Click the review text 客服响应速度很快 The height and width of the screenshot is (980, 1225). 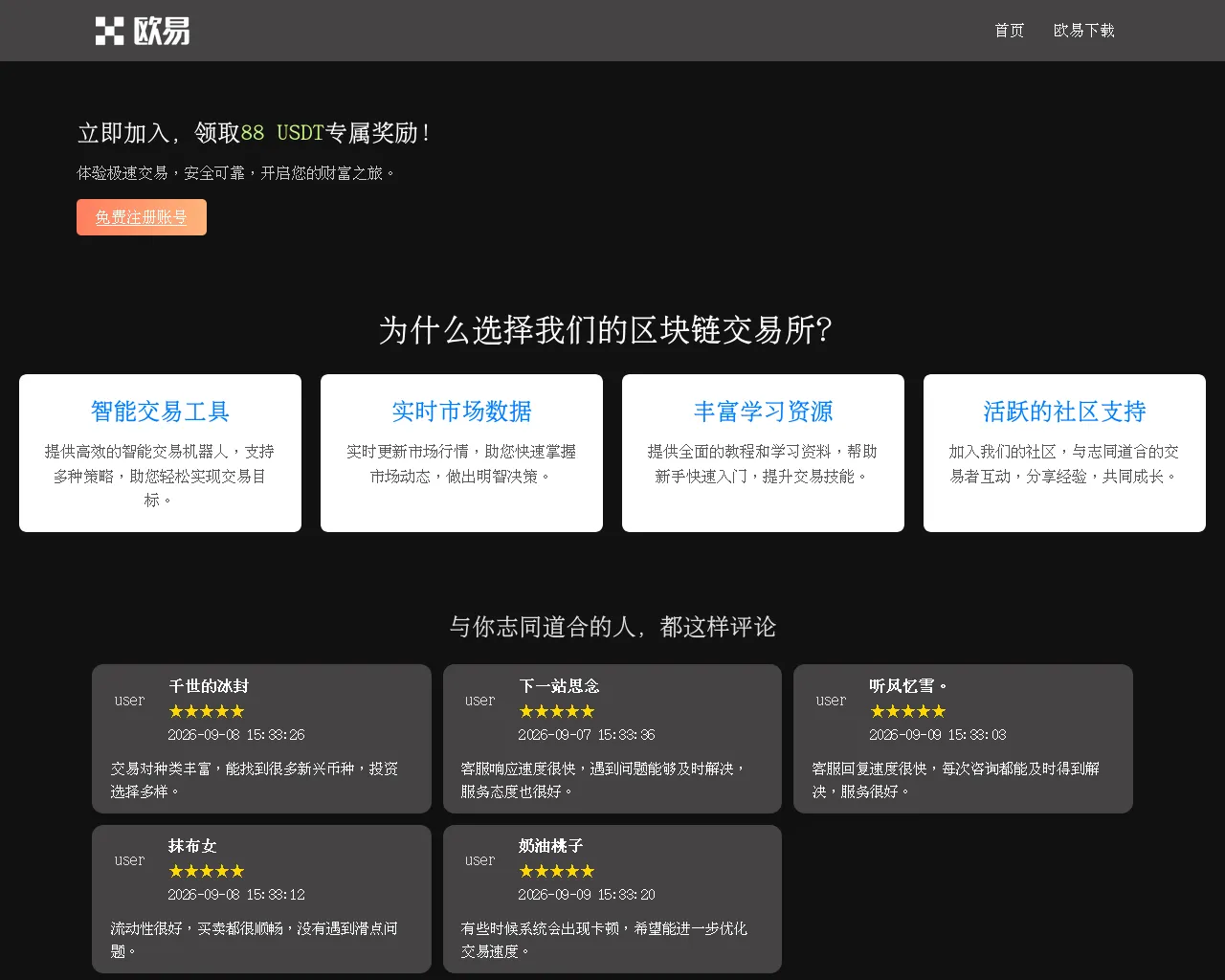coord(603,780)
